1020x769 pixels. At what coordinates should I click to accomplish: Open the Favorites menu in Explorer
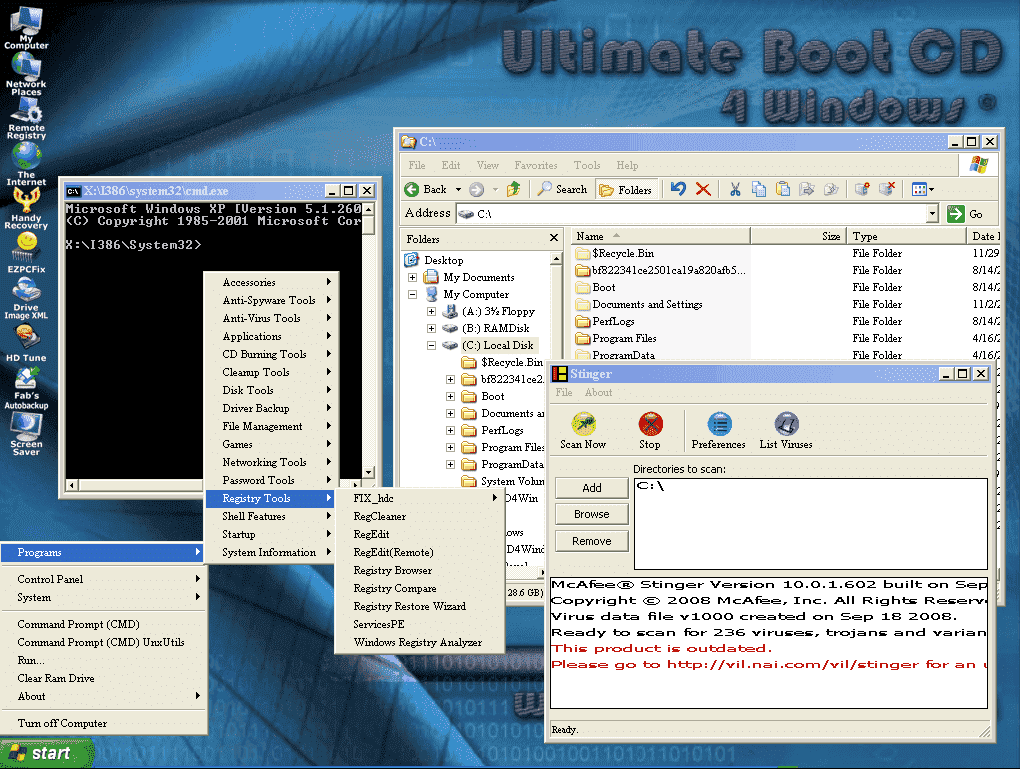click(x=536, y=165)
